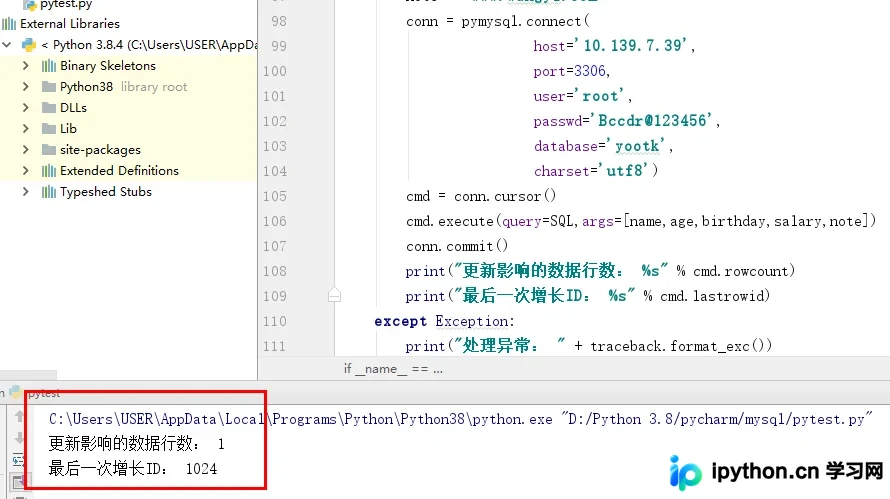Expand the Lib folder
This screenshot has width=890, height=499.
[x=26, y=129]
